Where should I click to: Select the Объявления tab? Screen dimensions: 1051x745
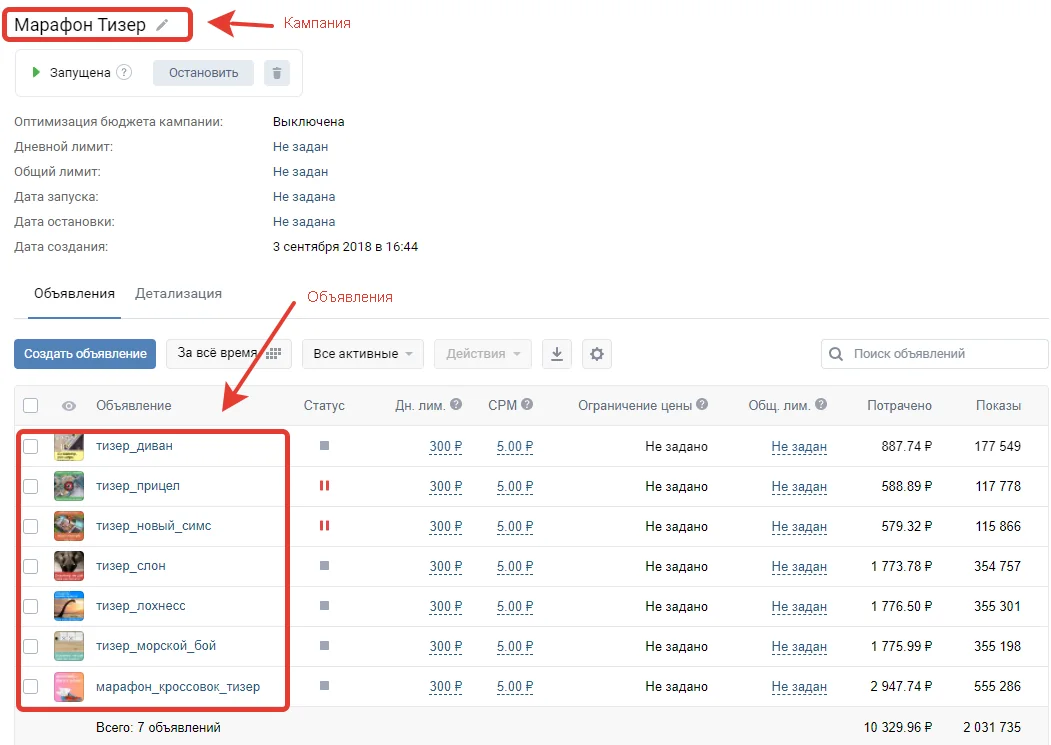pos(74,294)
